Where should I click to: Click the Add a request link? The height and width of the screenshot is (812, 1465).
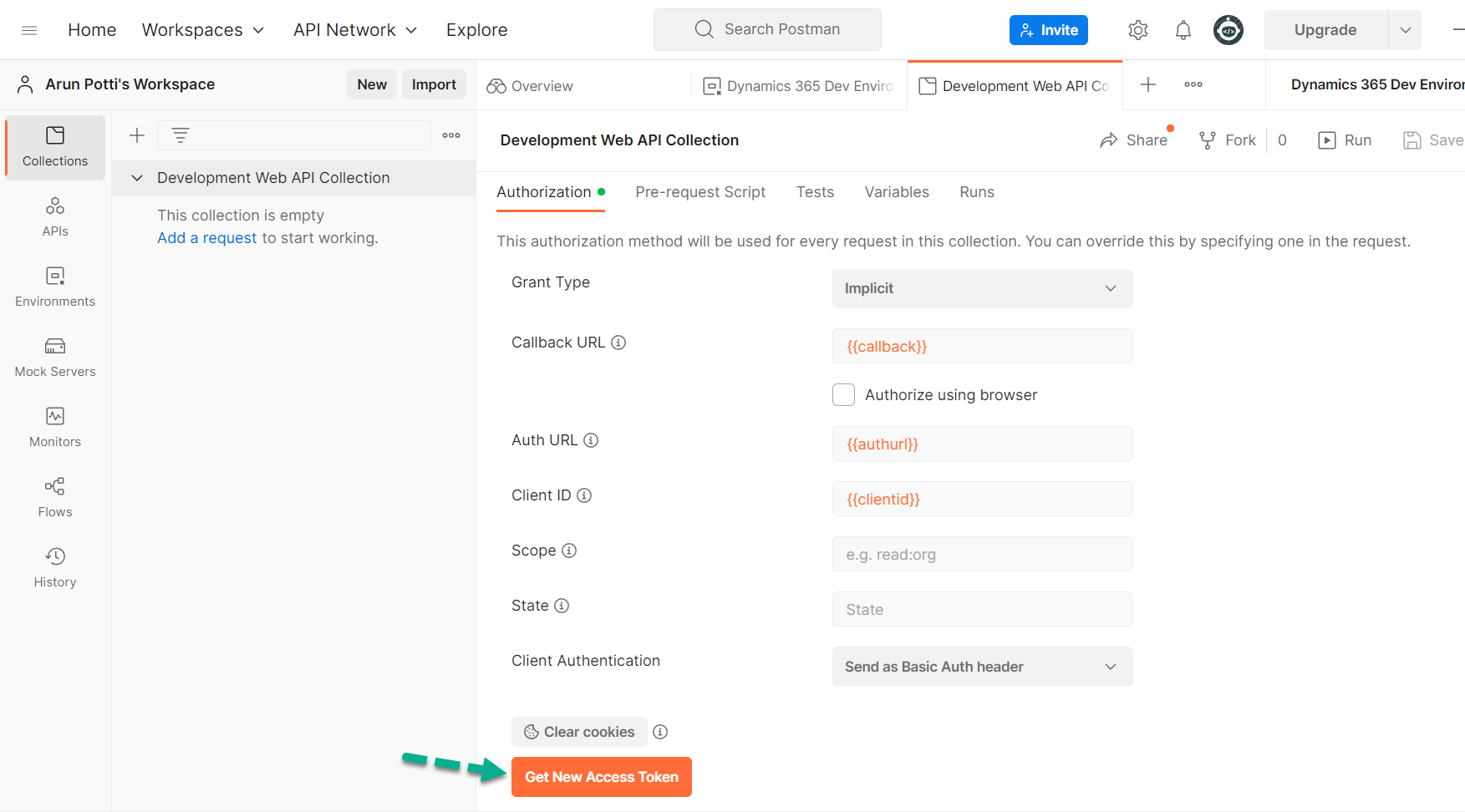pyautogui.click(x=206, y=237)
